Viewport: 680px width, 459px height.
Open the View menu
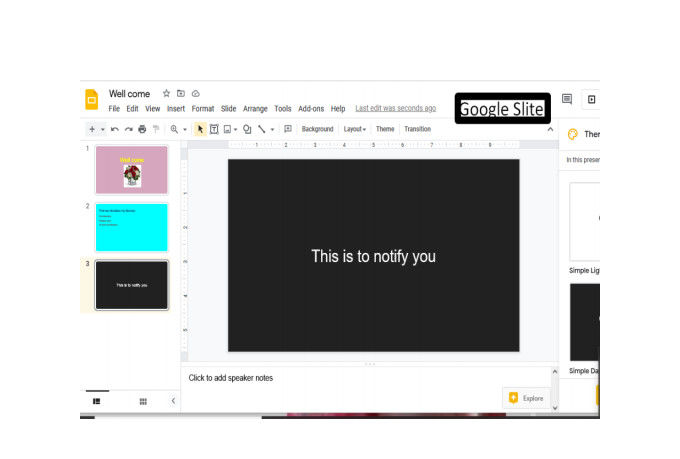[x=152, y=108]
